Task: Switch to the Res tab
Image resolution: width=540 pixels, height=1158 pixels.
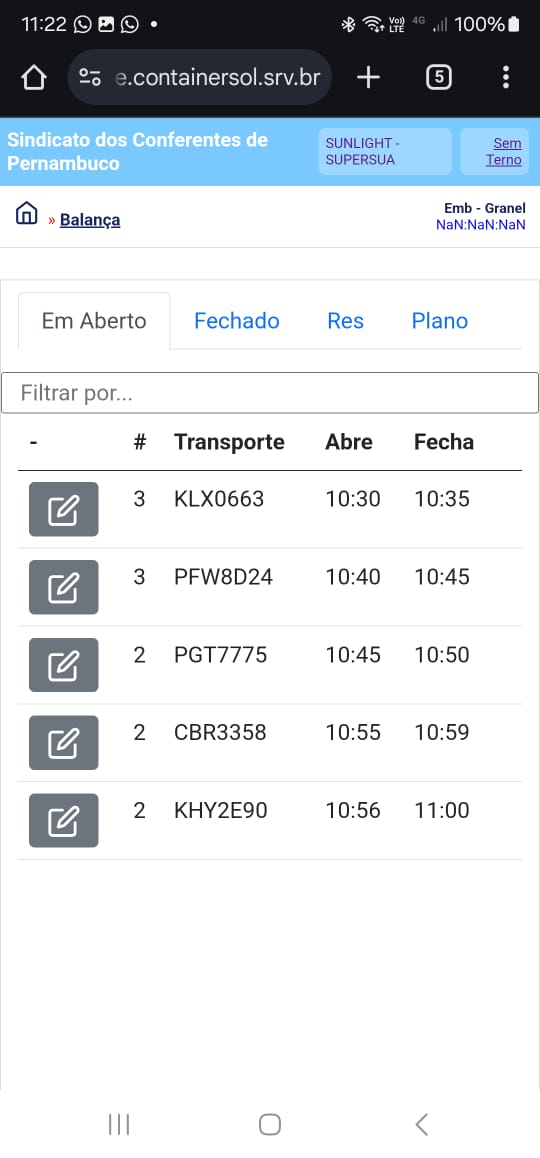Action: 346,321
